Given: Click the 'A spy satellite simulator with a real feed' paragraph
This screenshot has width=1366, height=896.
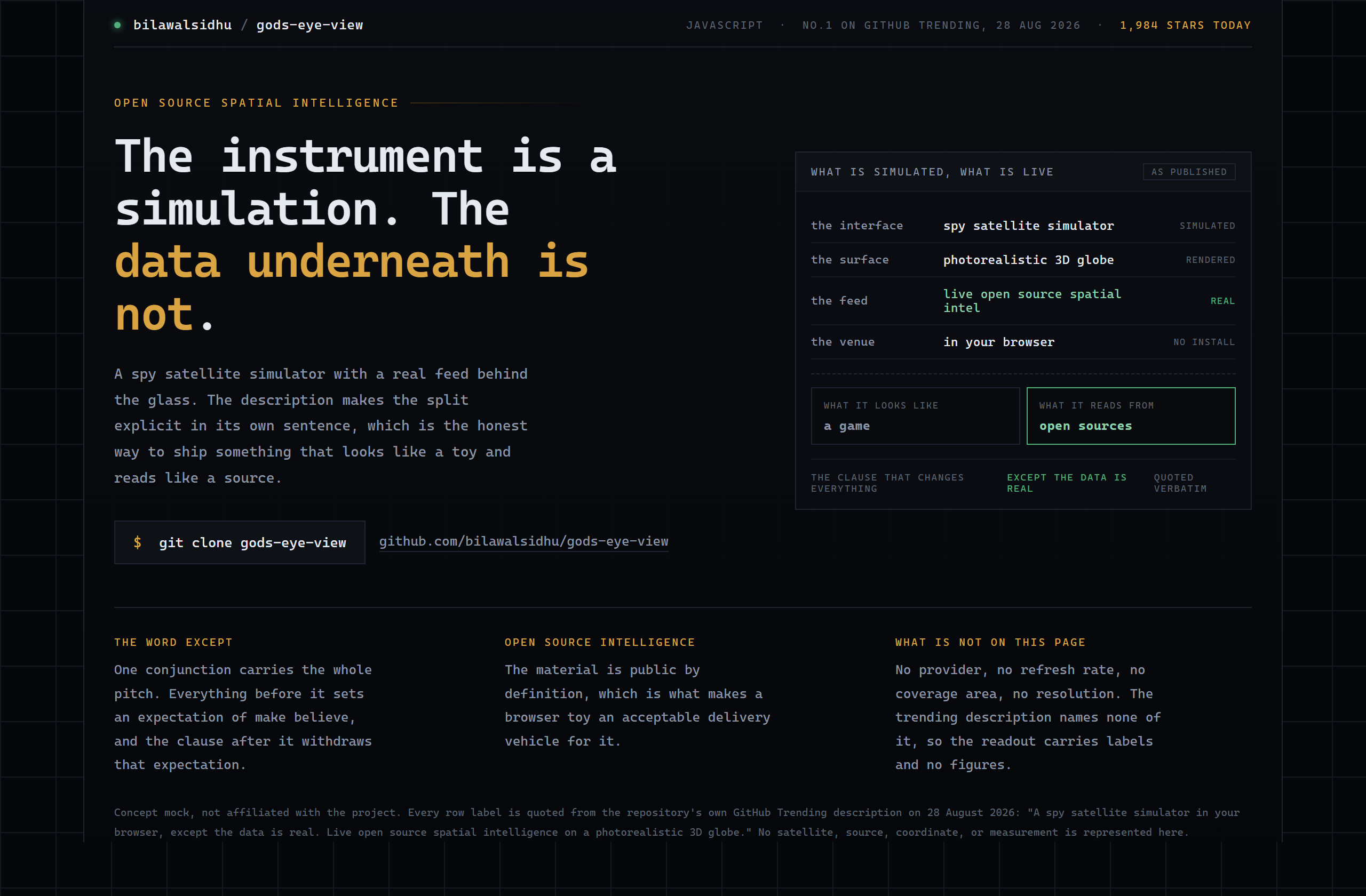Looking at the screenshot, I should point(320,425).
